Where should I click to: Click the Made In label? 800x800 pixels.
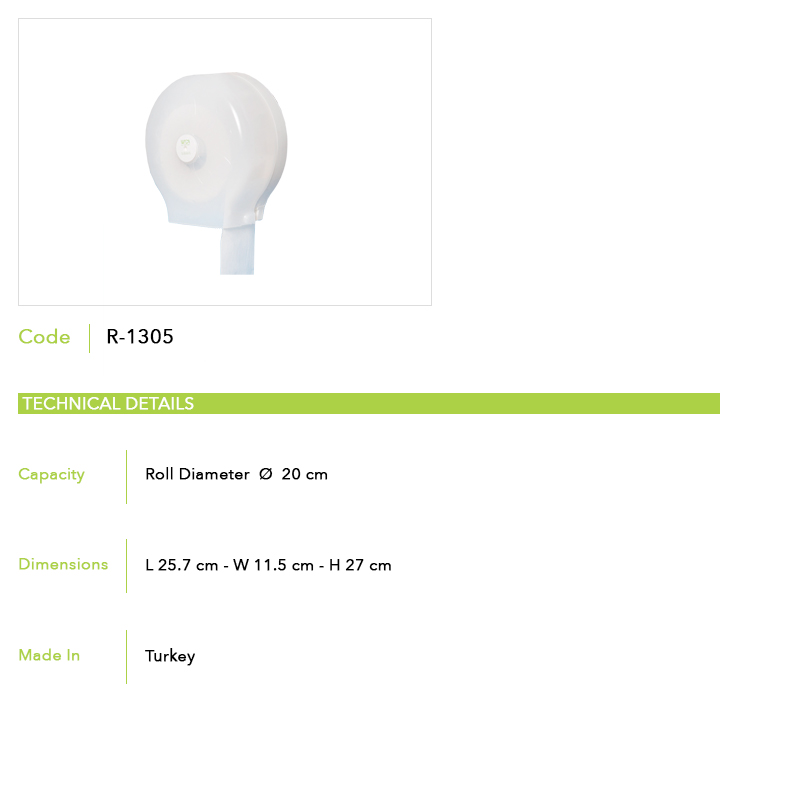[49, 656]
